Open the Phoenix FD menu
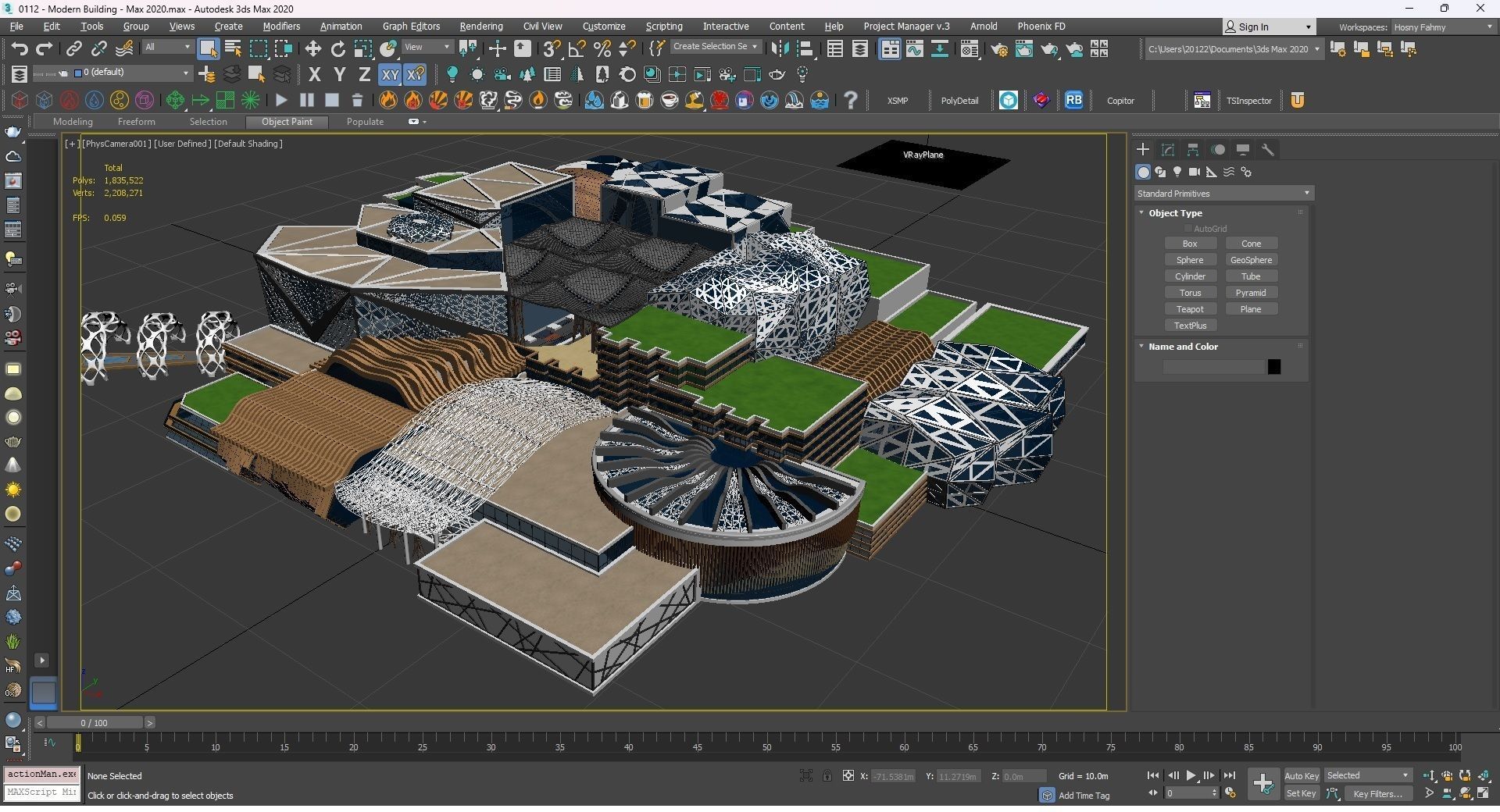1500x812 pixels. pos(1041,27)
